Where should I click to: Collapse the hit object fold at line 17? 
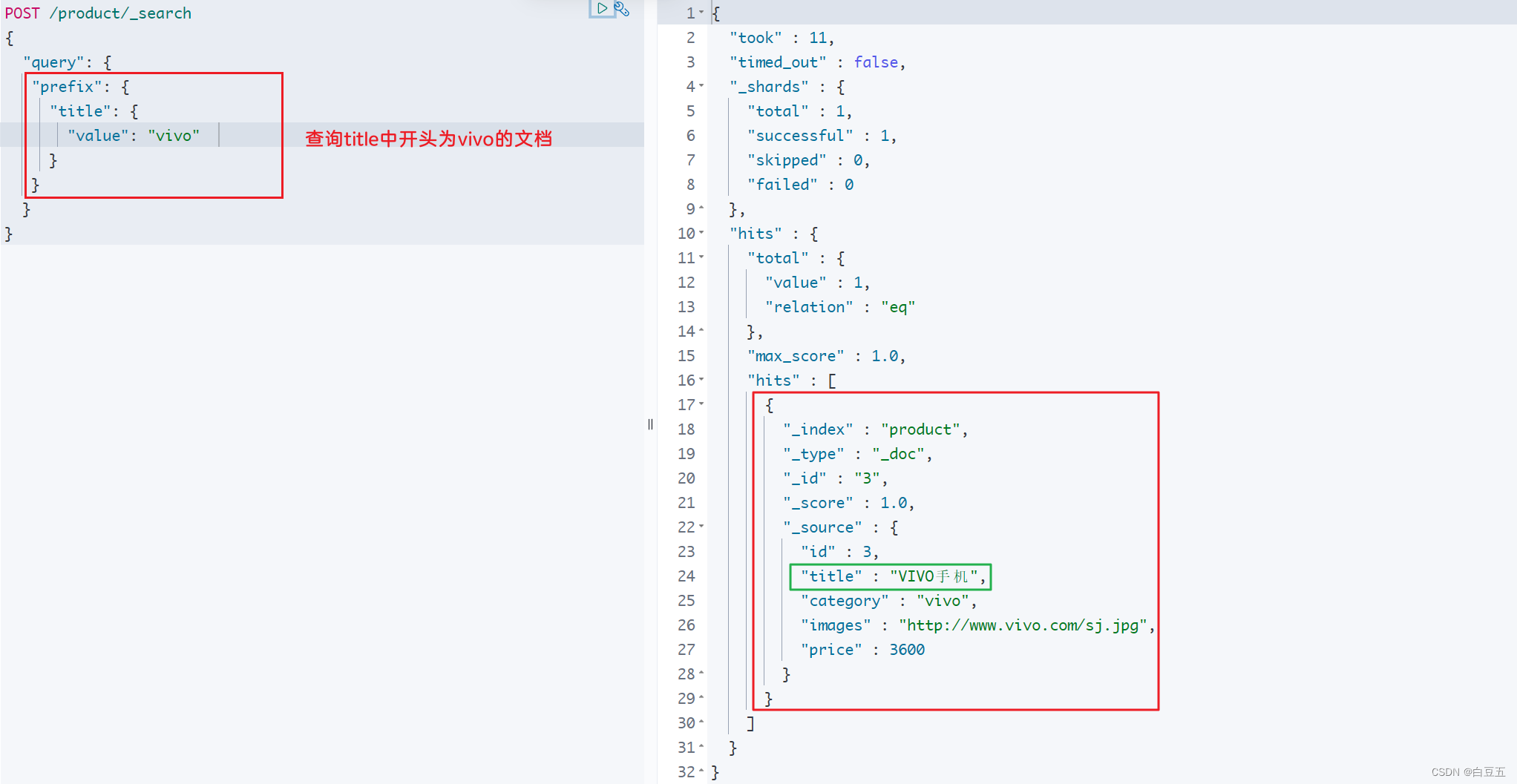(701, 404)
